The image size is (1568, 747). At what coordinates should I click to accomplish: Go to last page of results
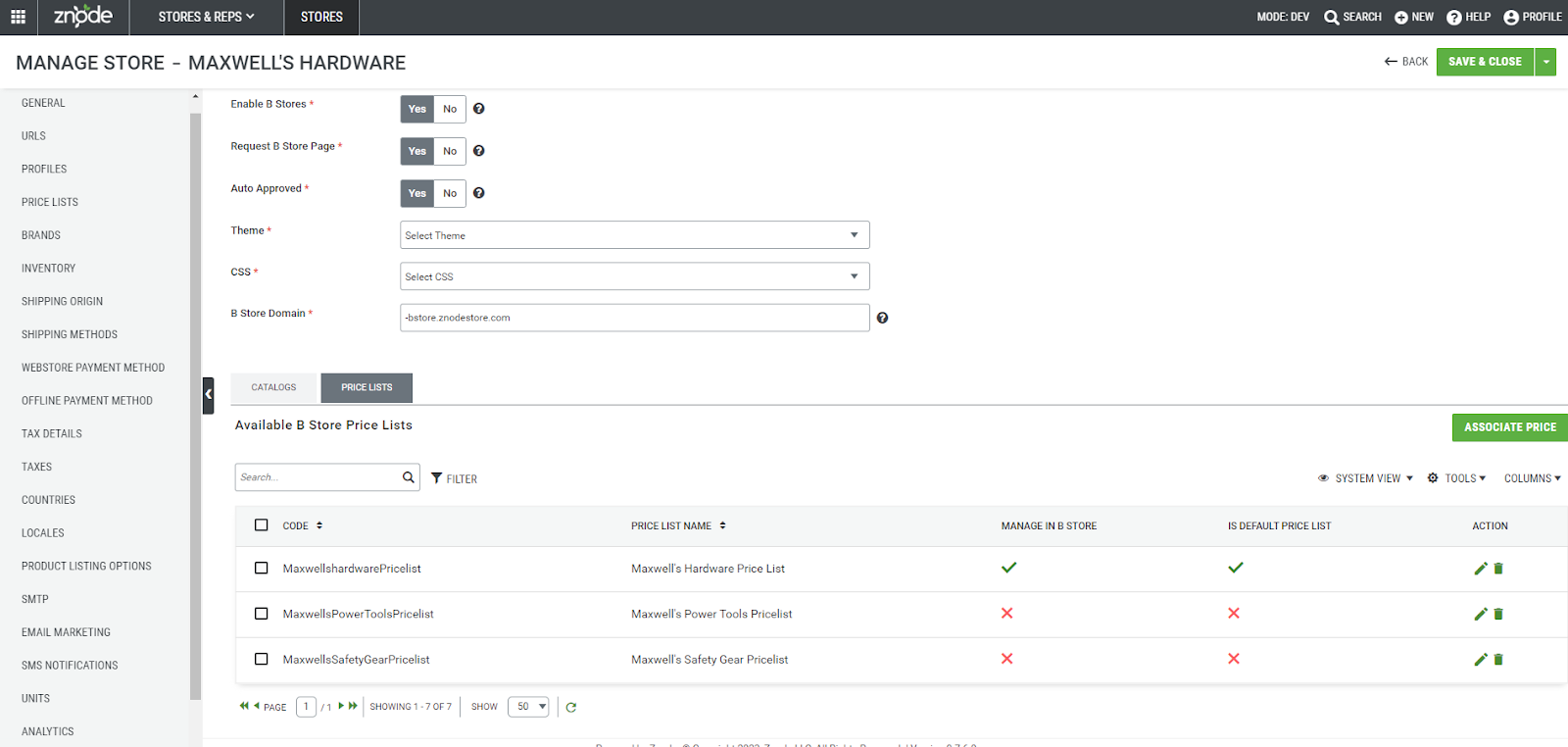[353, 706]
